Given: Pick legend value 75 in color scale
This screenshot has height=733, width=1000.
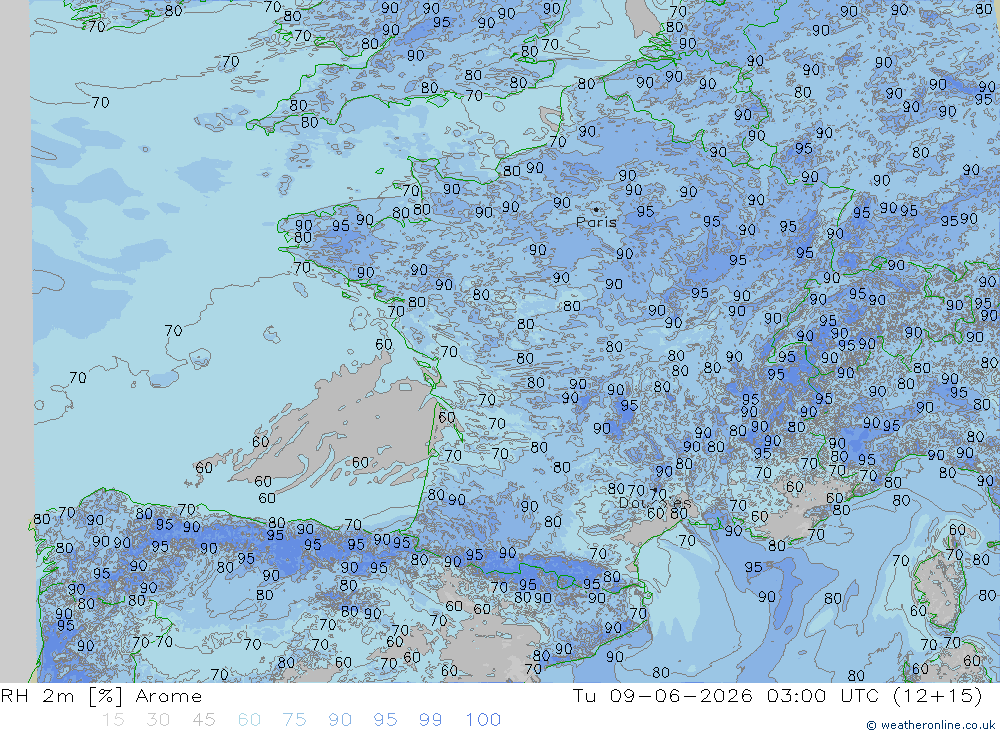Looking at the screenshot, I should click(295, 720).
